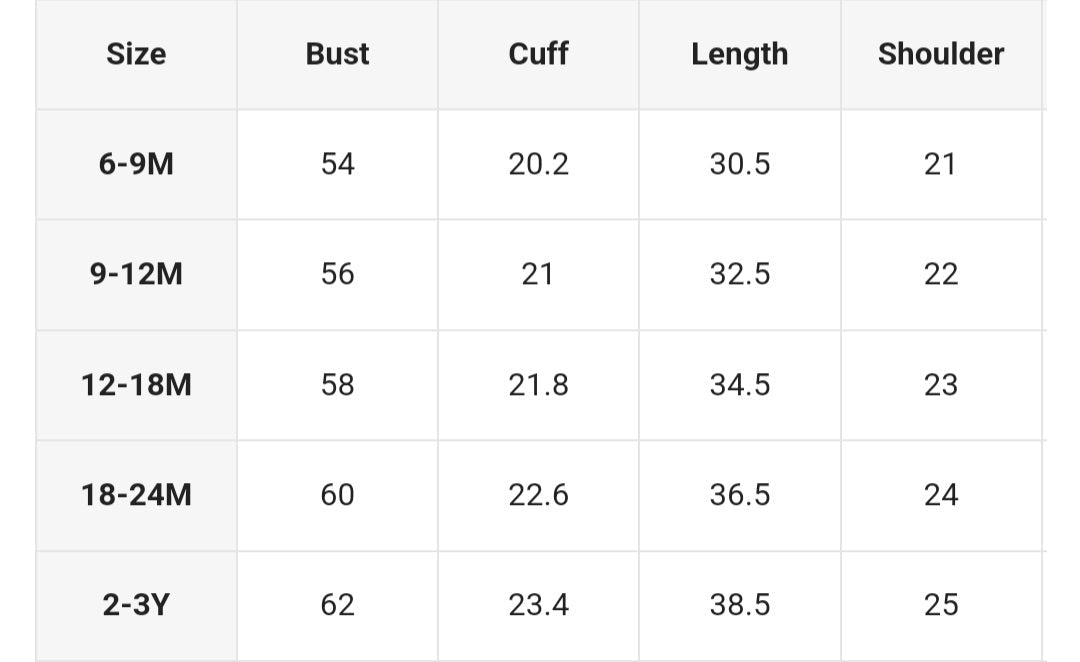Screen dimensions: 1080x662
Task: Click cuff value 23.4 for 2-3Y
Action: pyautogui.click(x=539, y=605)
